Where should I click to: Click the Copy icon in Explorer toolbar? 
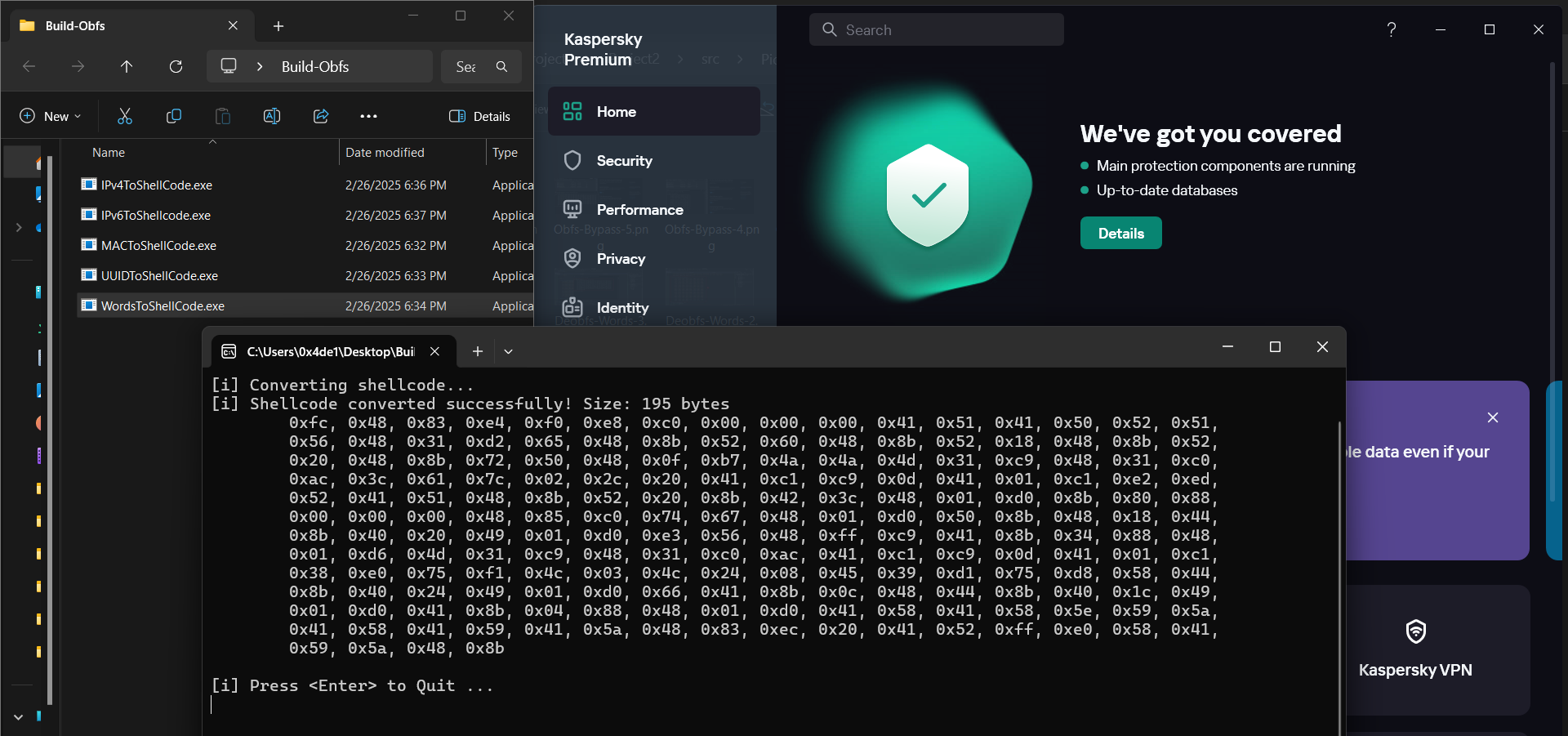pos(174,116)
